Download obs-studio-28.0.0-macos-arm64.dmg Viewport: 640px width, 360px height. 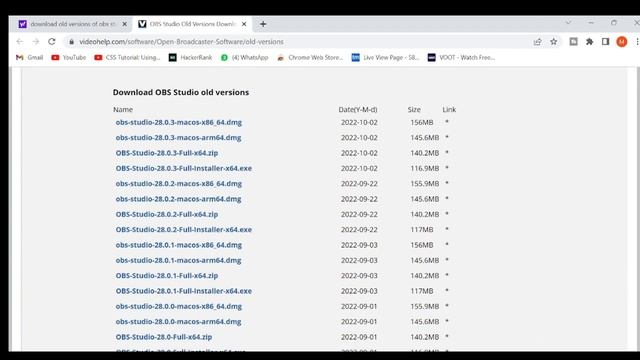(x=178, y=322)
